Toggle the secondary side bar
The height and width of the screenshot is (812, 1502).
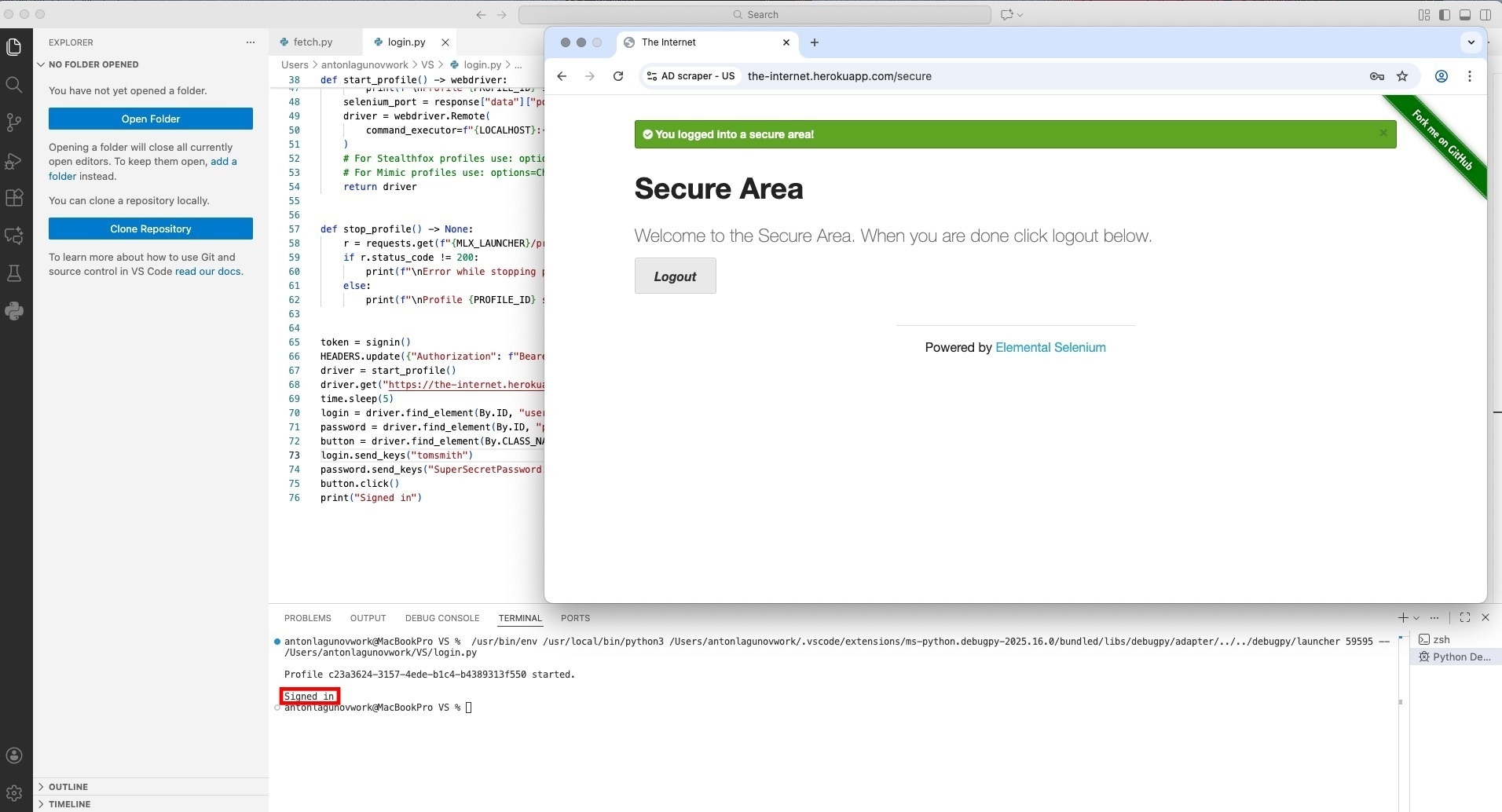click(x=1486, y=14)
